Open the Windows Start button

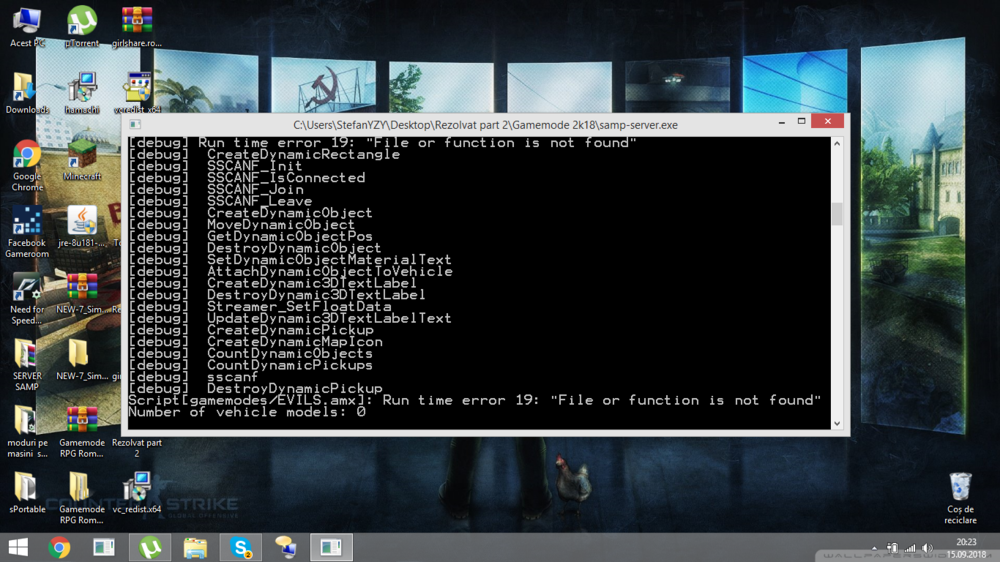pos(18,547)
